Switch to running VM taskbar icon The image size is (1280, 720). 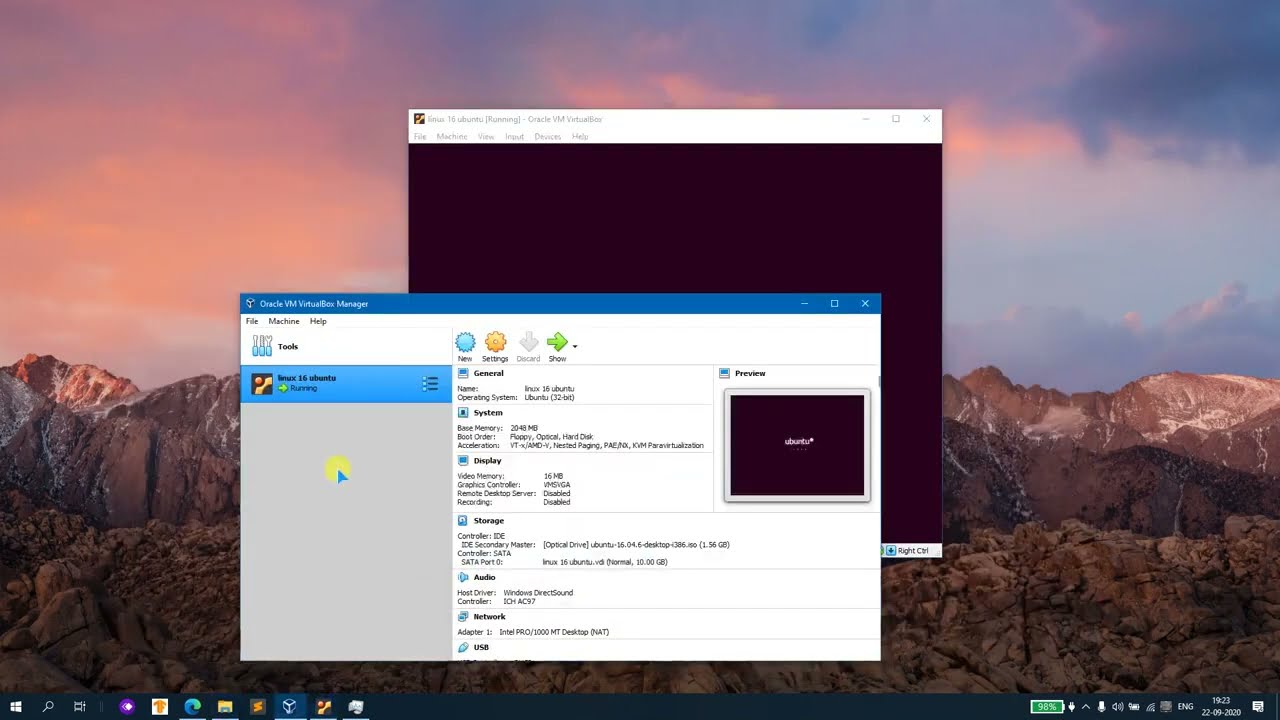tap(323, 706)
